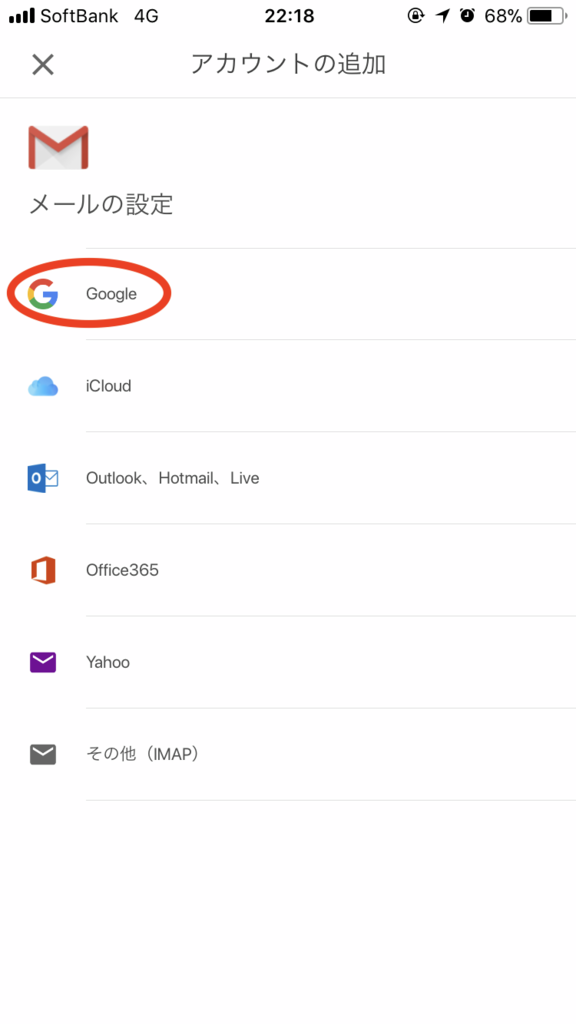Tap the purple Yahoo mail icon

[43, 662]
